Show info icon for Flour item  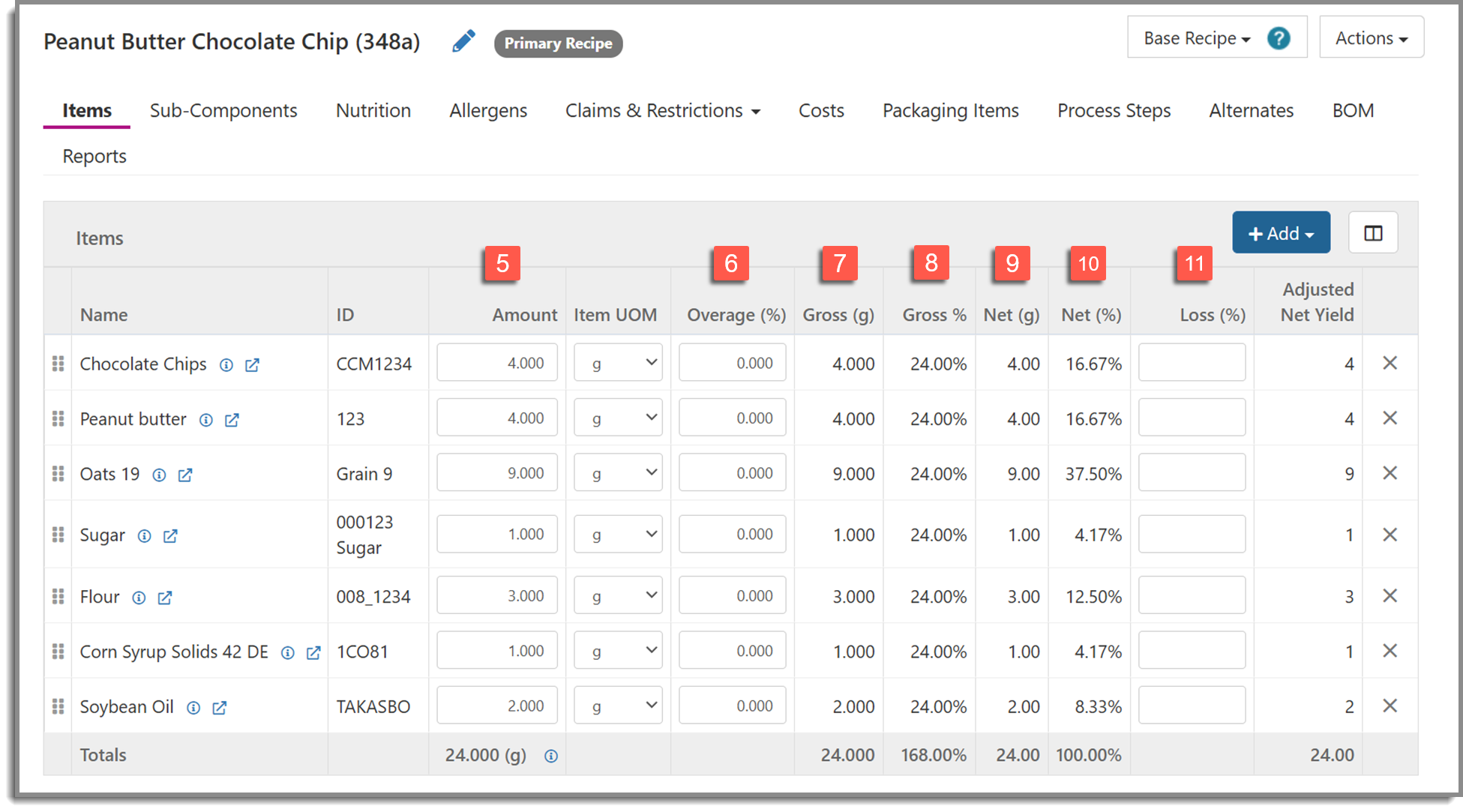139,598
